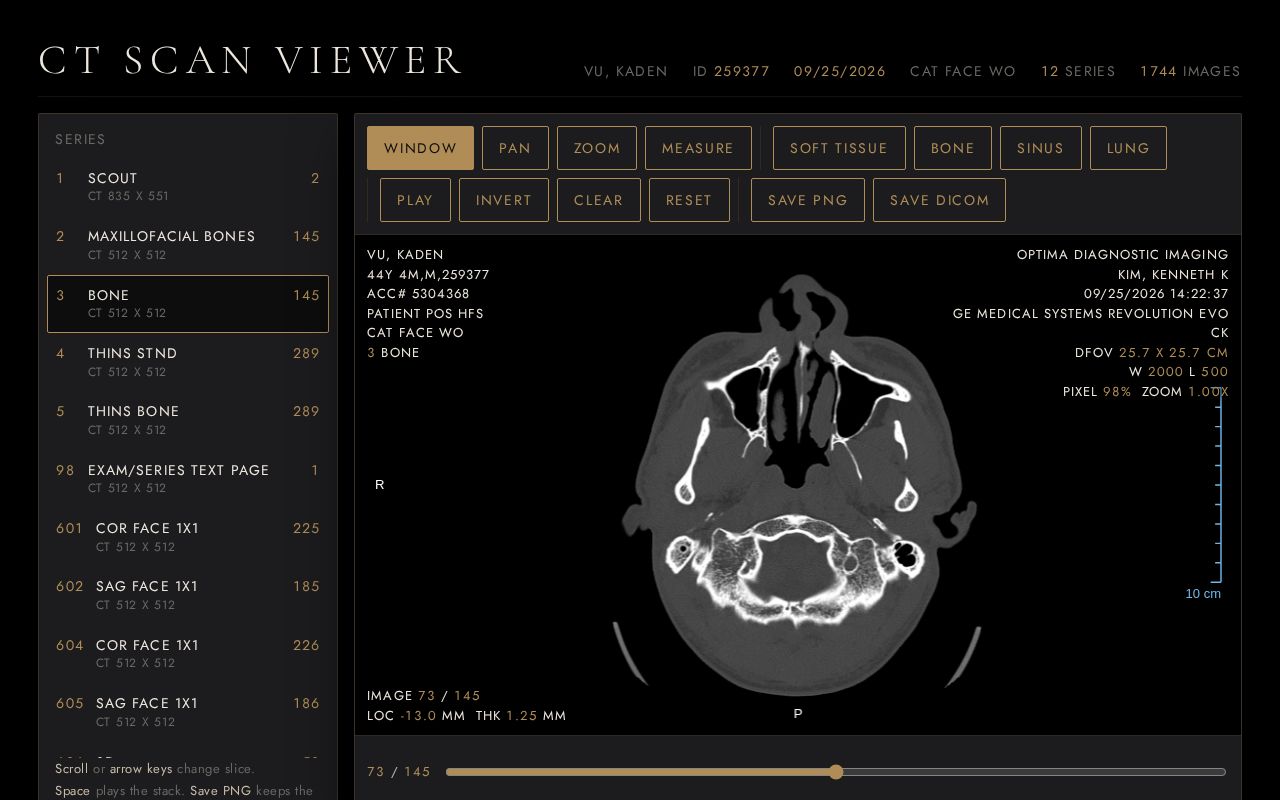Open series 604 Cor Face 1X1
Viewport: 1280px width, 800px height.
(188, 654)
